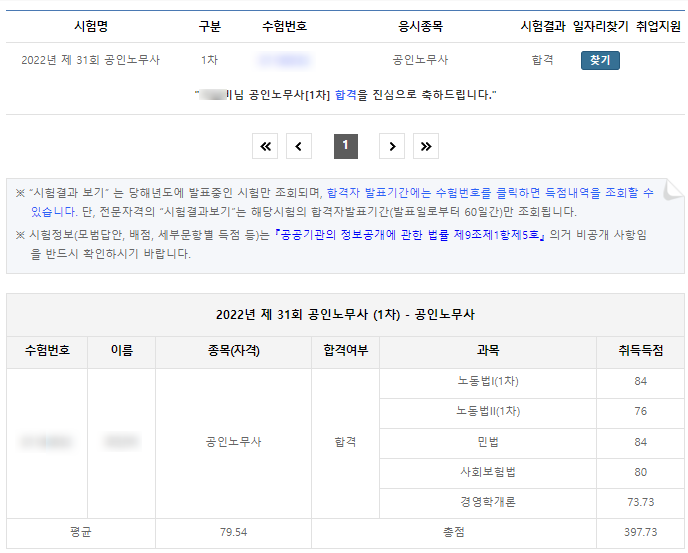688x553 pixels.
Task: Click the 취득득점 header
Action: point(641,350)
